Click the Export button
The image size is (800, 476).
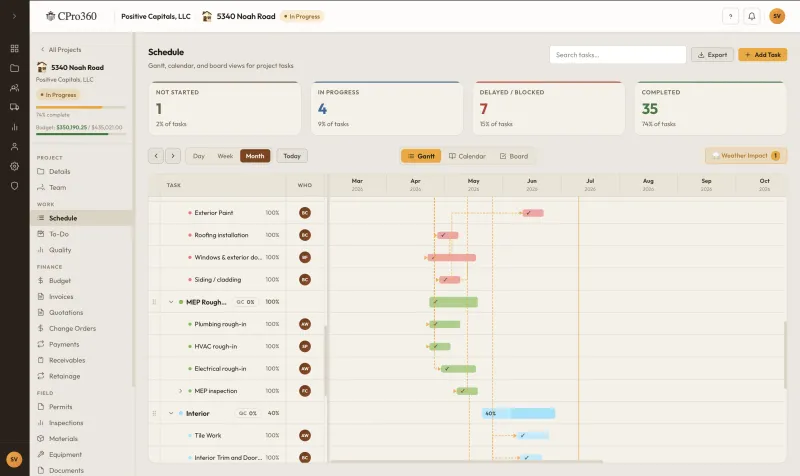tap(712, 55)
